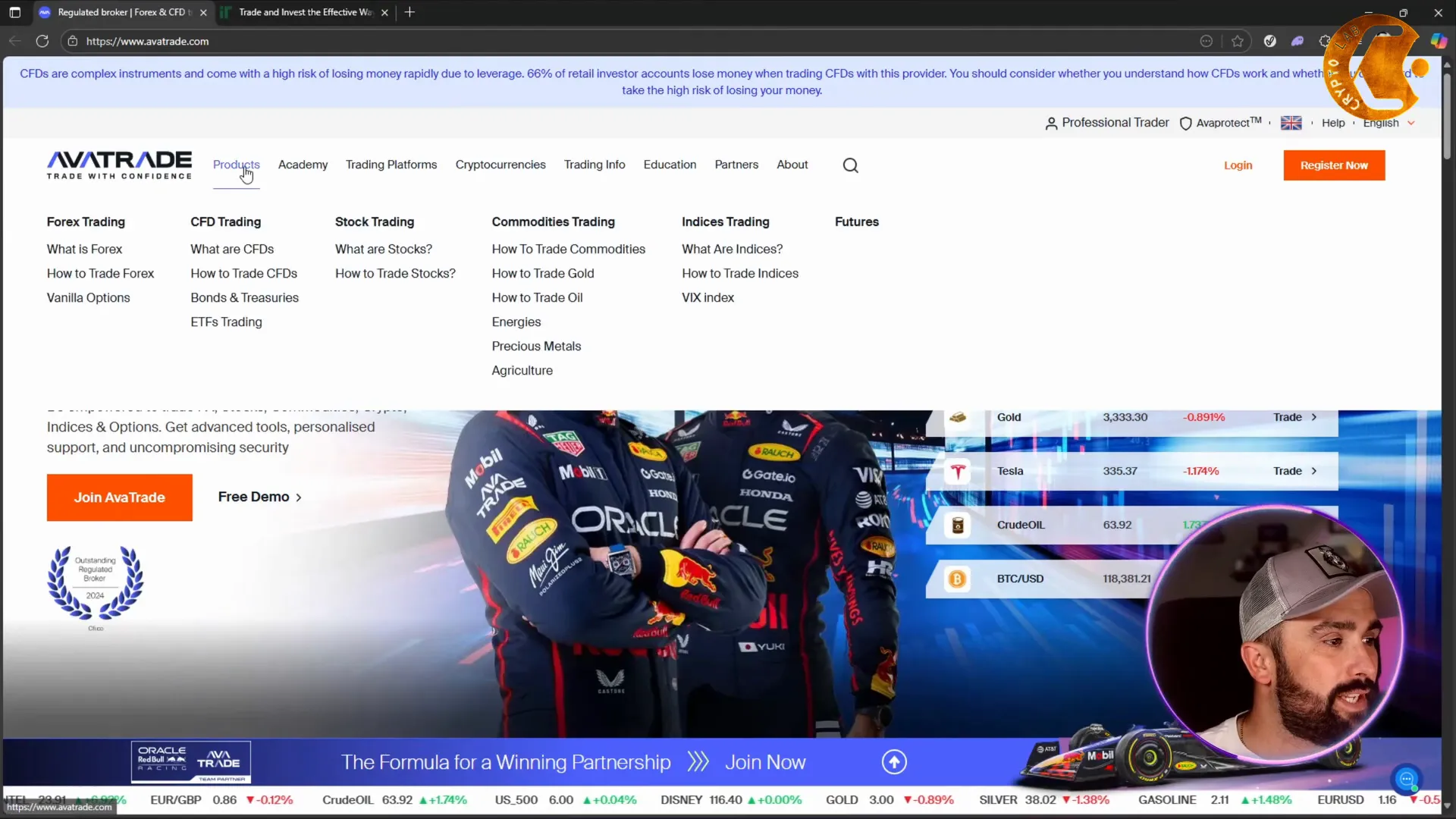
Task: Click the Login link
Action: point(1238,165)
